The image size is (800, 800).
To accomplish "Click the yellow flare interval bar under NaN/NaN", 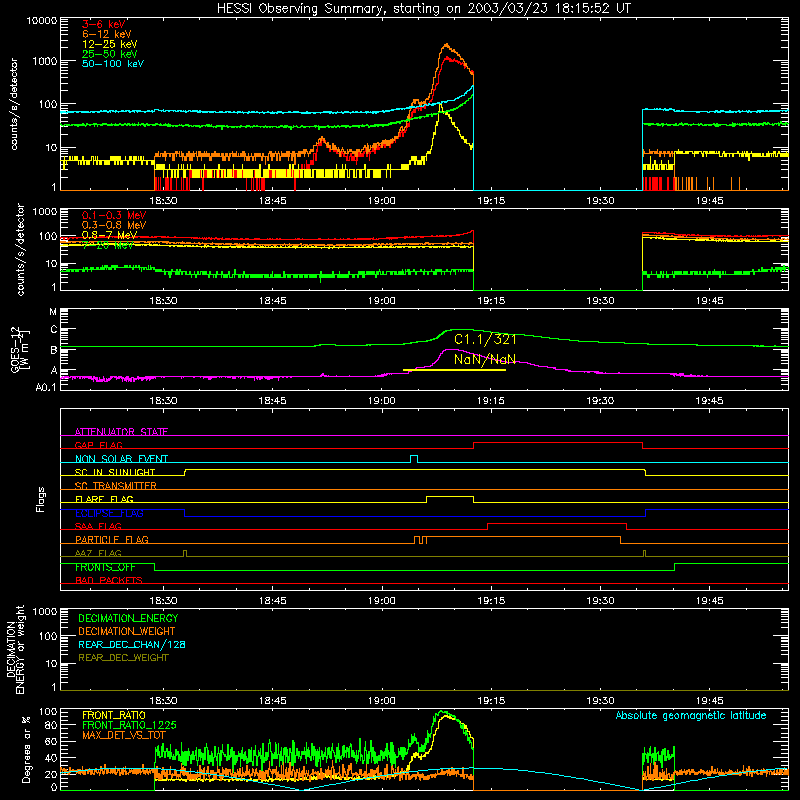I will (x=454, y=370).
